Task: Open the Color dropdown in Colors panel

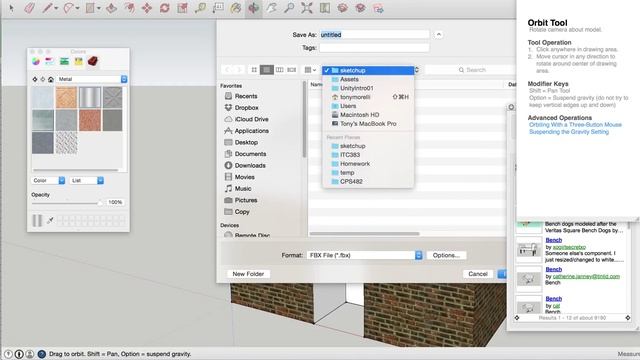Action: [48, 180]
